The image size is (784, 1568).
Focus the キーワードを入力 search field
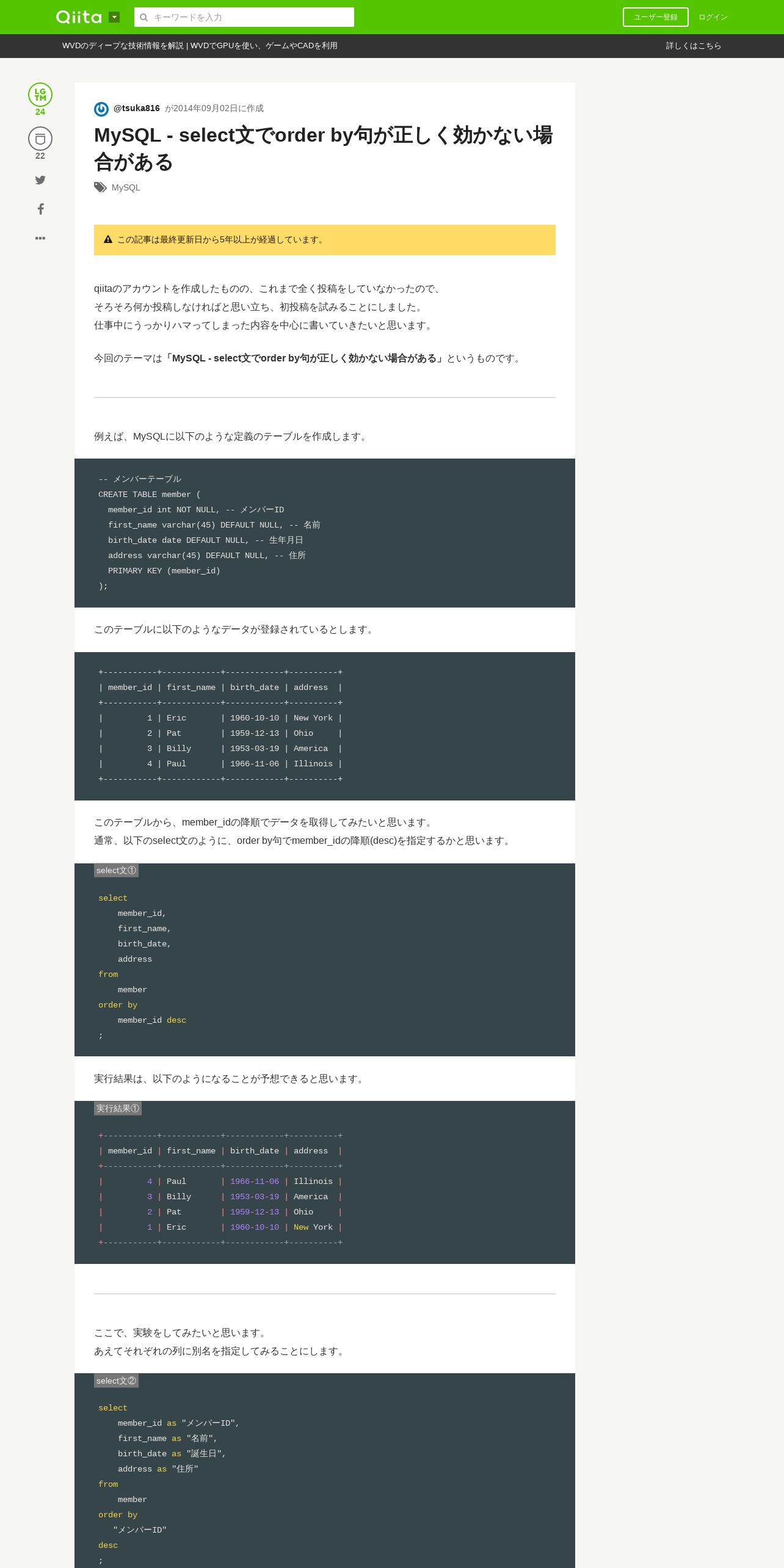[x=244, y=17]
